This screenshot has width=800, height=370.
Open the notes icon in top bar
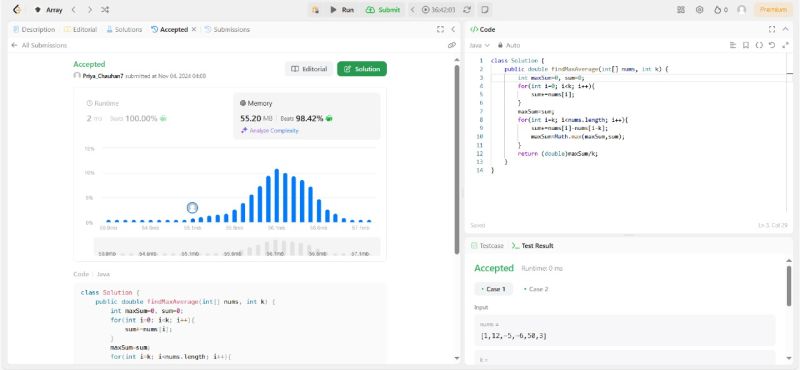point(485,10)
